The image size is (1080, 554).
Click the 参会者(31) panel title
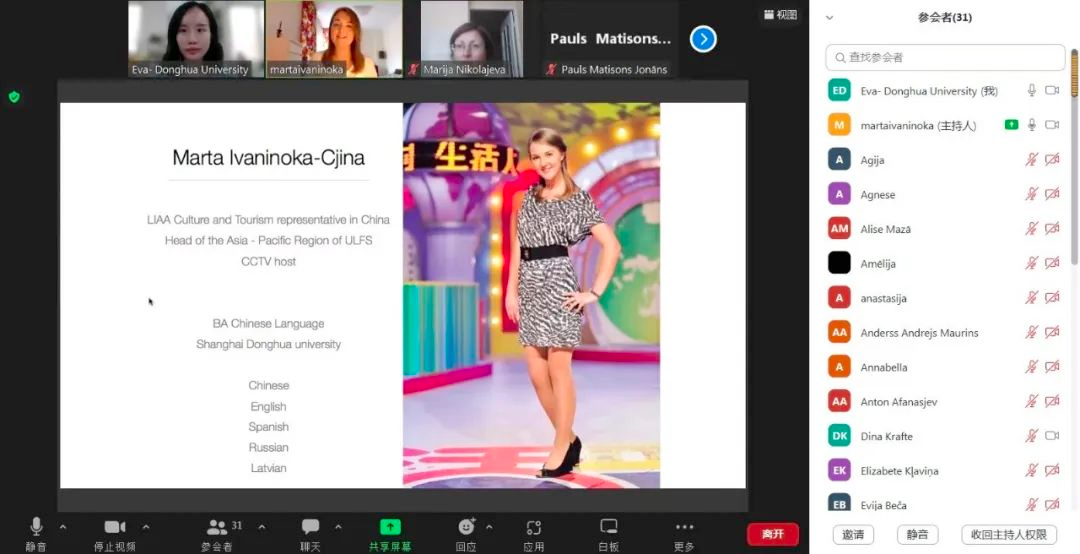pyautogui.click(x=944, y=18)
